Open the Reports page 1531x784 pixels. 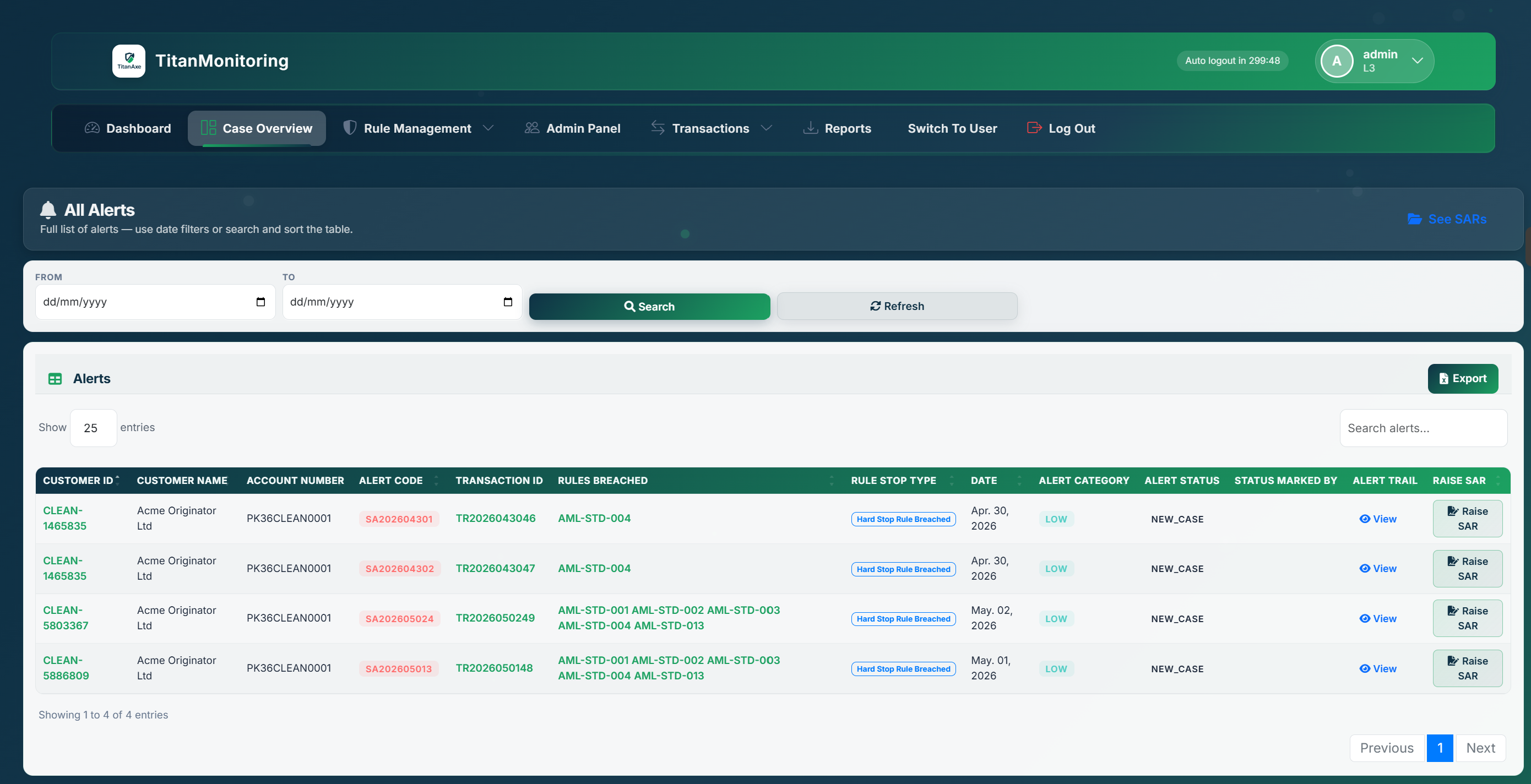click(x=837, y=128)
